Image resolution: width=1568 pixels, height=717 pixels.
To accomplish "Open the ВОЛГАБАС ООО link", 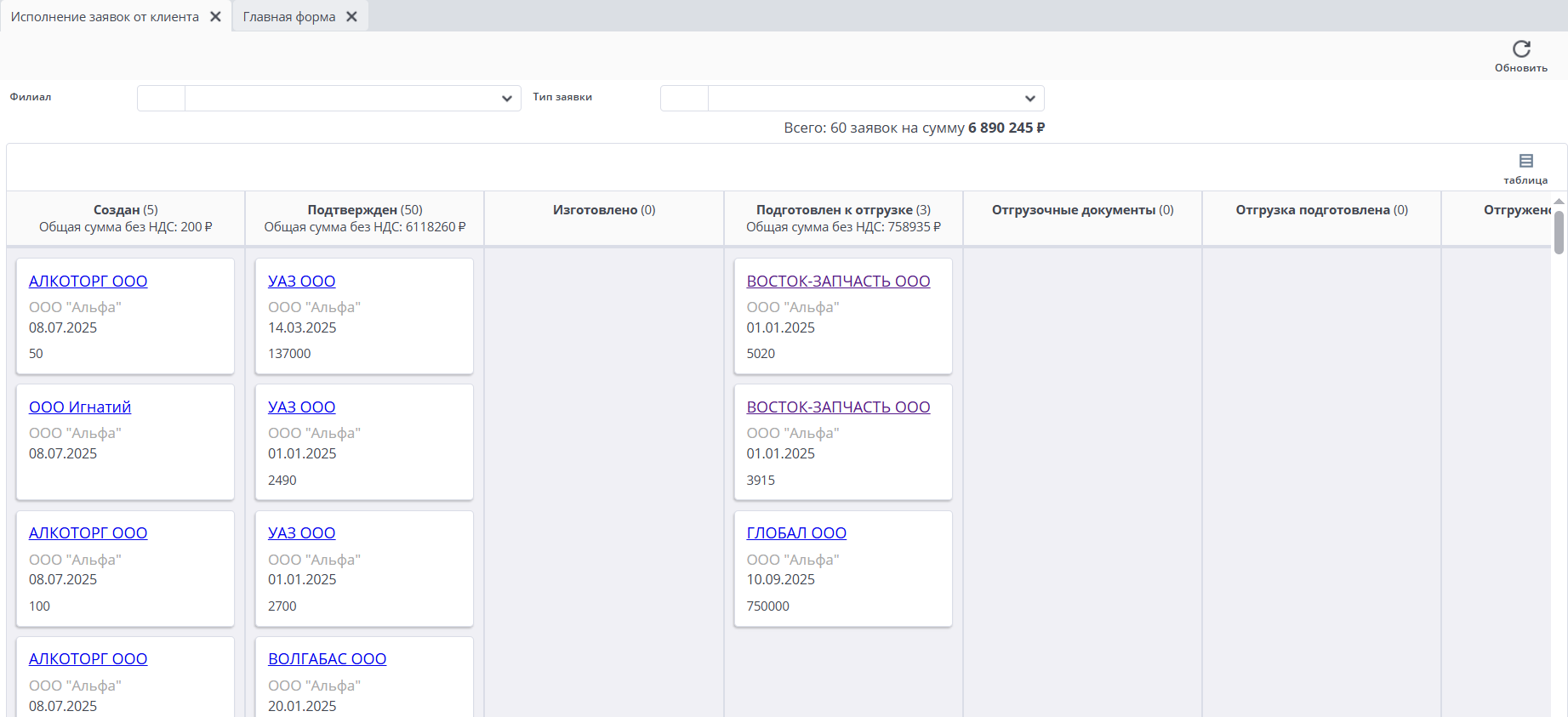I will point(327,659).
